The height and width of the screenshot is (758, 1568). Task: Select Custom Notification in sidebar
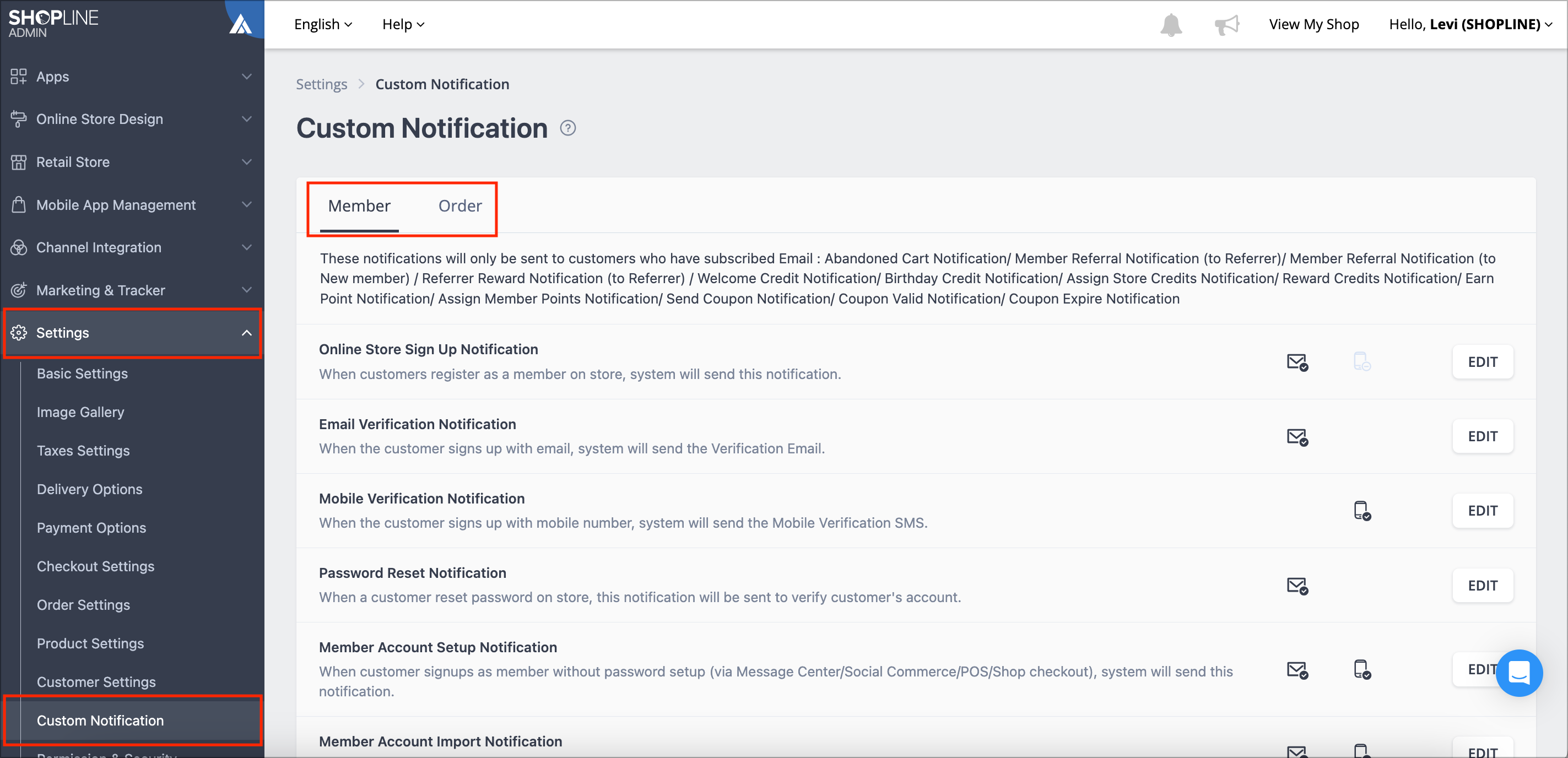133,720
